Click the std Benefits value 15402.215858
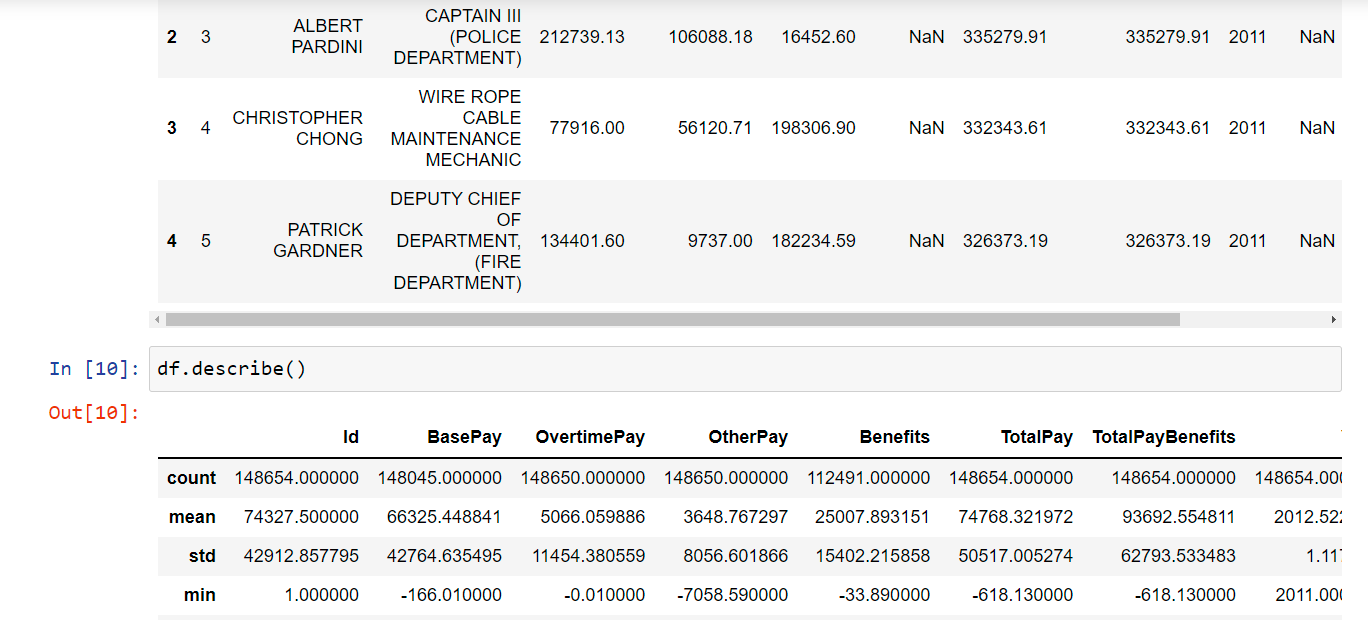The image size is (1368, 620). [873, 556]
